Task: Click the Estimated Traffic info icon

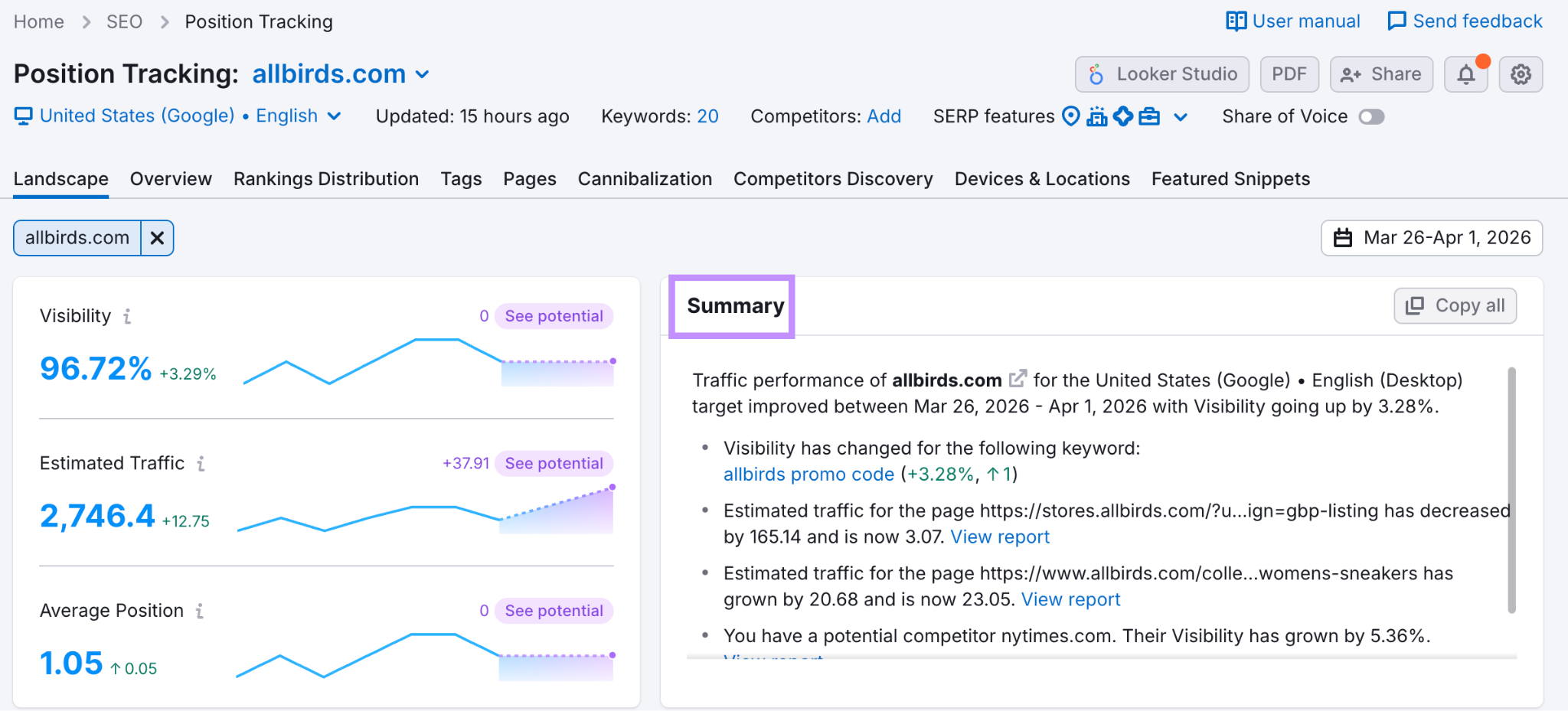Action: tap(201, 463)
